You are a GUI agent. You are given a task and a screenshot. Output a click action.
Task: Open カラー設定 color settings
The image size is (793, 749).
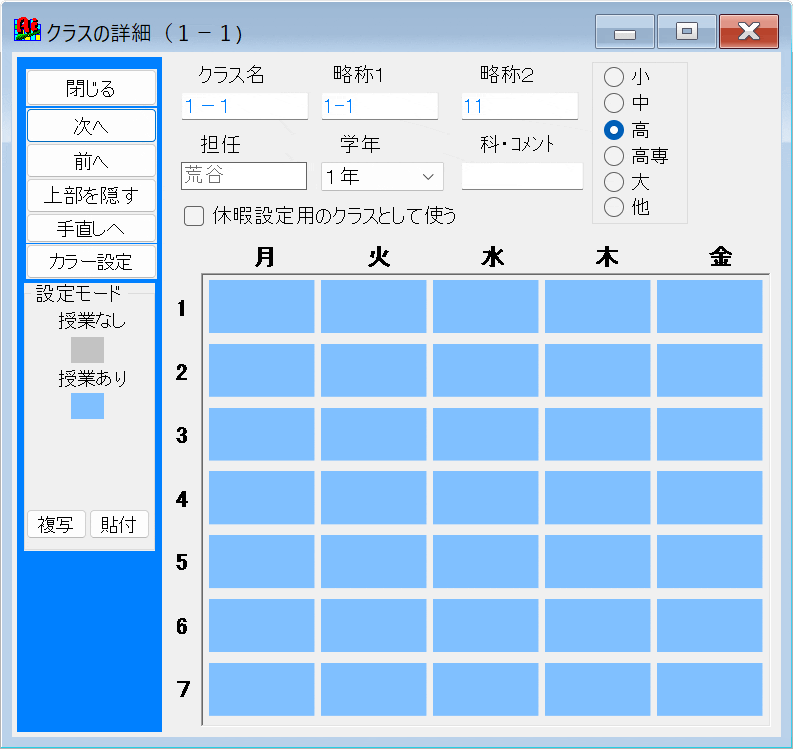[x=91, y=261]
